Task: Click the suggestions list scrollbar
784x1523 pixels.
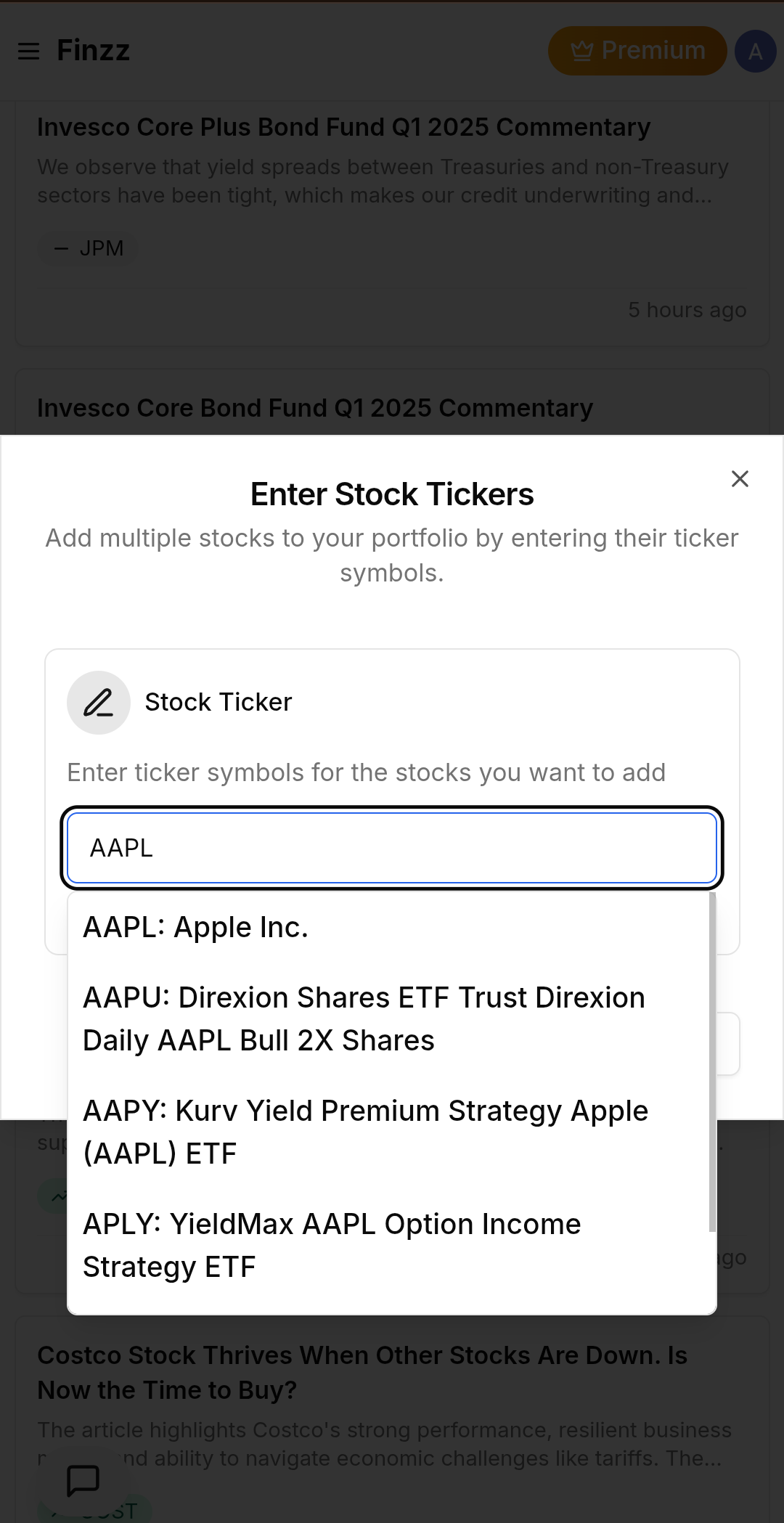Action: click(712, 1061)
